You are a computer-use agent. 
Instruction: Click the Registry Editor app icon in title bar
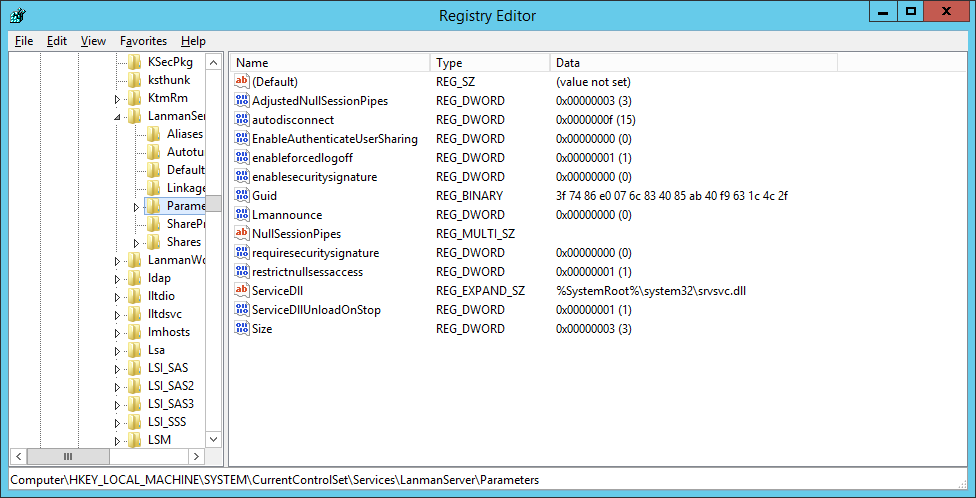point(17,15)
